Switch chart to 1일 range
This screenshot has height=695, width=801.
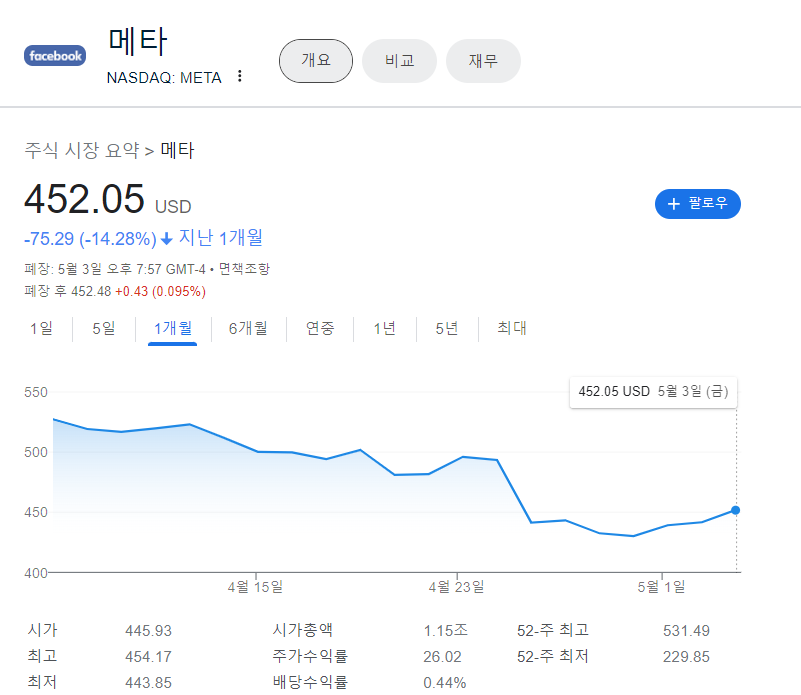pos(41,328)
